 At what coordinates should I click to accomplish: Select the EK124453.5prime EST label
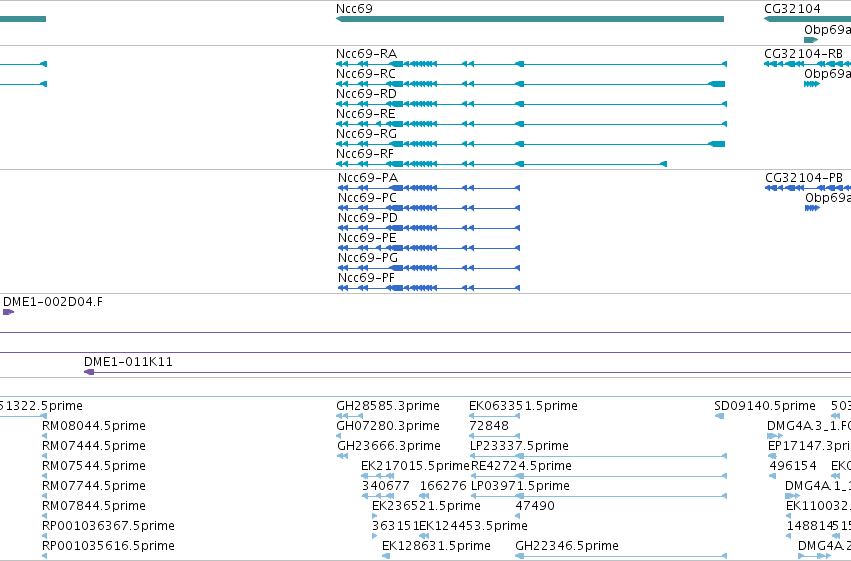pyautogui.click(x=473, y=526)
